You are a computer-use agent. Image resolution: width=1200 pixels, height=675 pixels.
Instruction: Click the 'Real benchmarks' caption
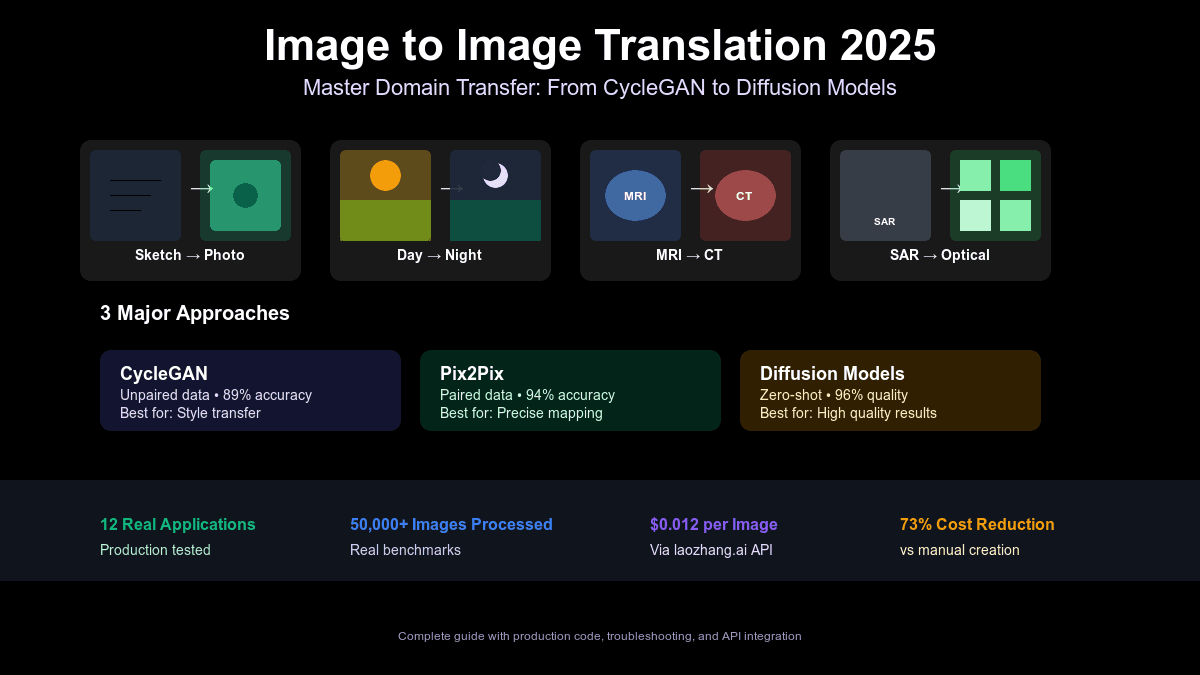click(405, 550)
